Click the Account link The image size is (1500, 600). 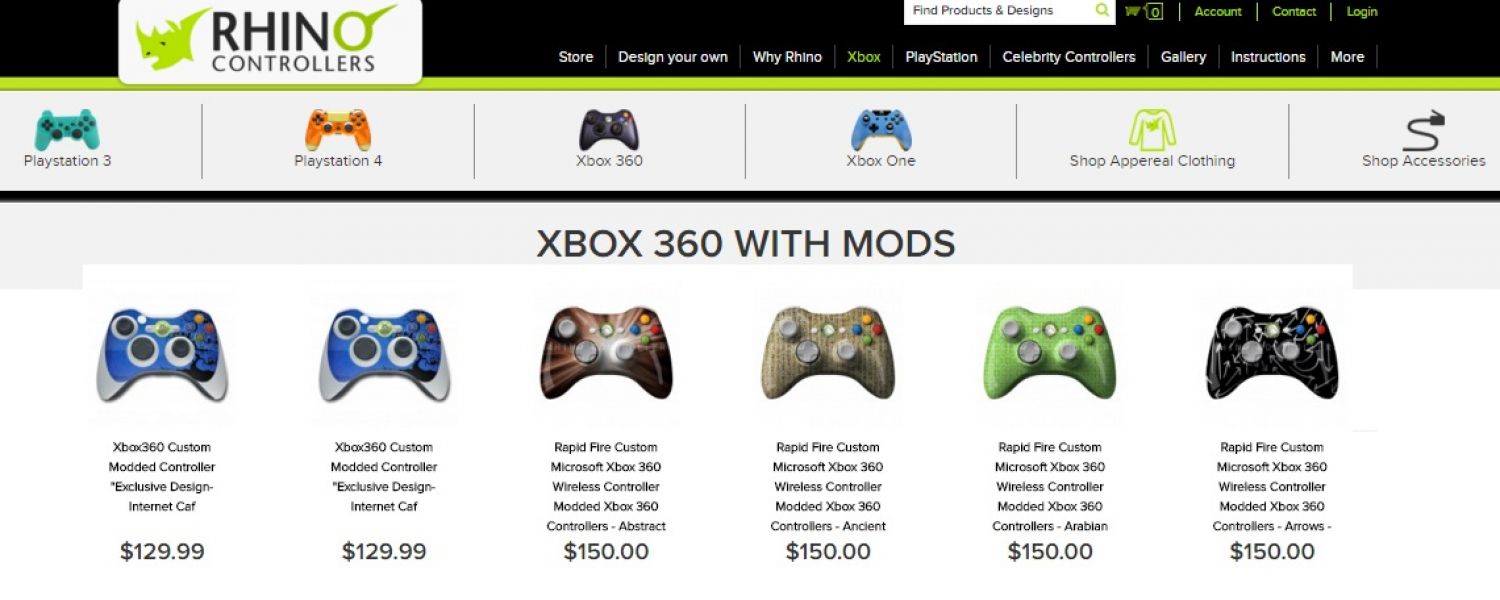1218,12
